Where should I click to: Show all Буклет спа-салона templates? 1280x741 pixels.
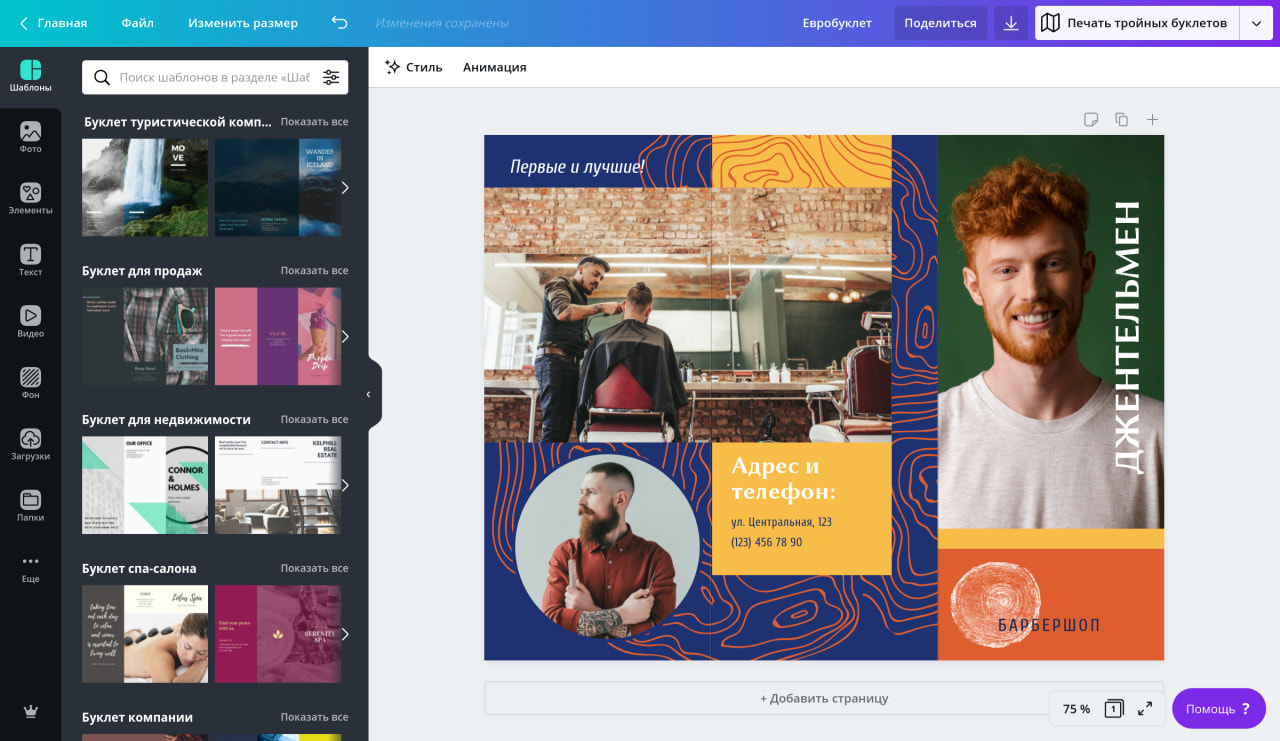click(x=314, y=568)
